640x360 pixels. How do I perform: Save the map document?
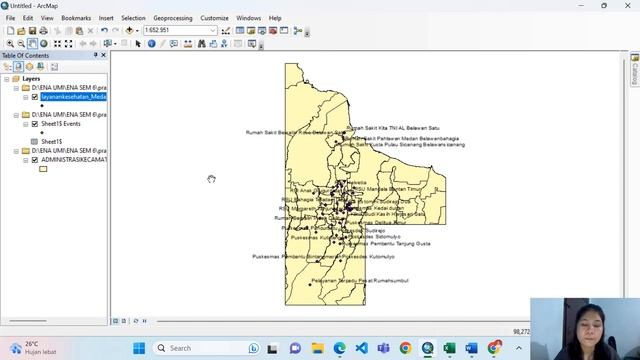[x=32, y=31]
